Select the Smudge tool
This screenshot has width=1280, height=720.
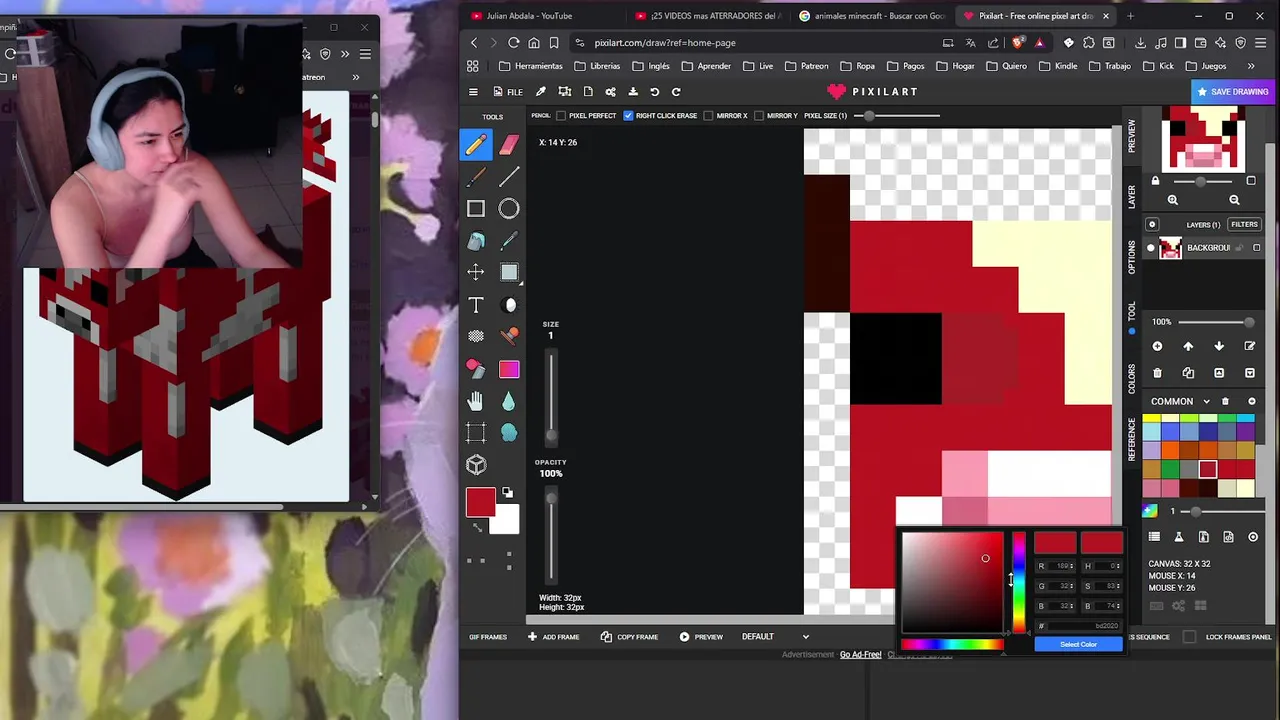509,433
